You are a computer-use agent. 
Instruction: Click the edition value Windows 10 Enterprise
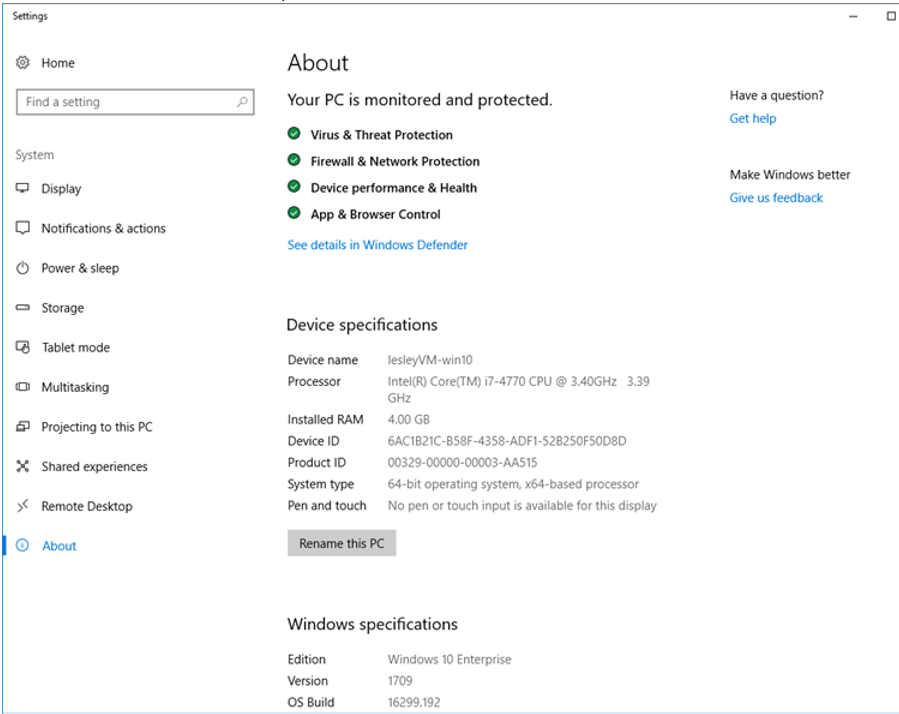(x=449, y=659)
